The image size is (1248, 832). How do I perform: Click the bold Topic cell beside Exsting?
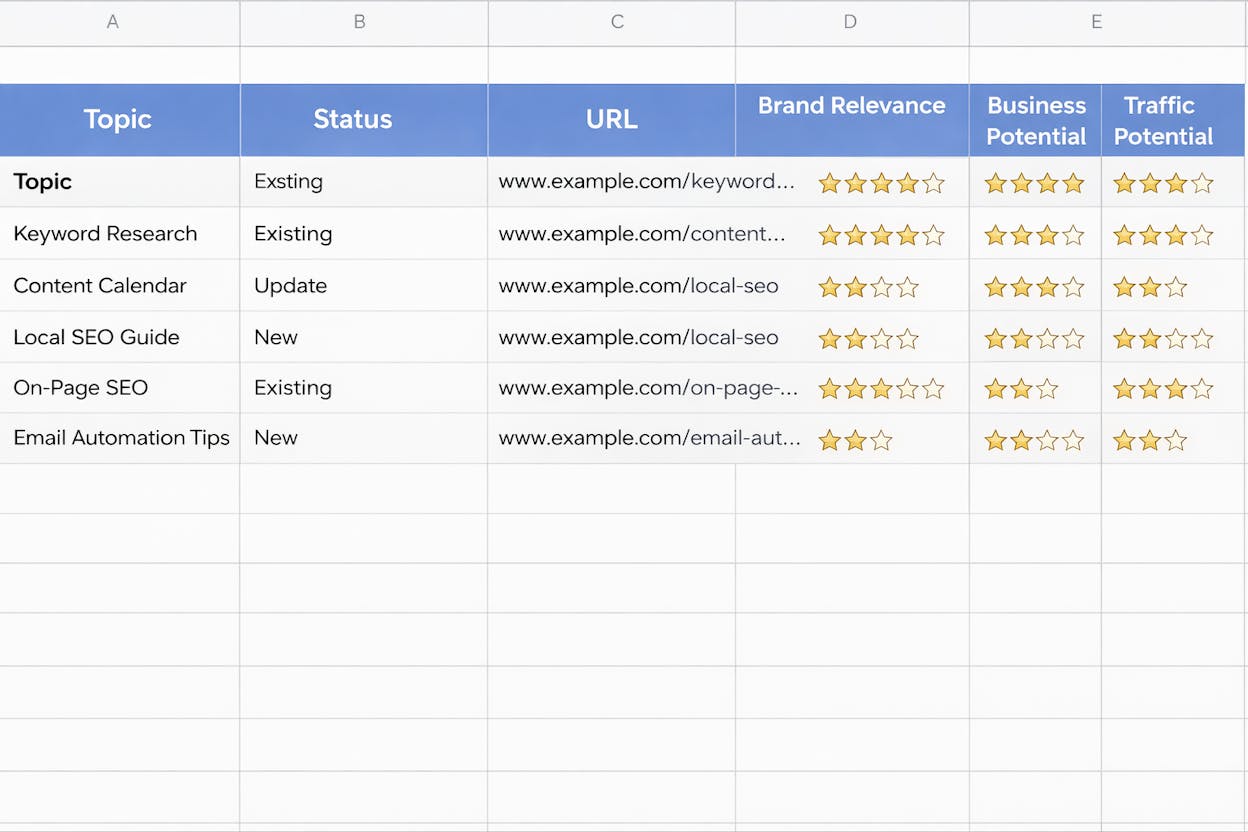tap(119, 182)
